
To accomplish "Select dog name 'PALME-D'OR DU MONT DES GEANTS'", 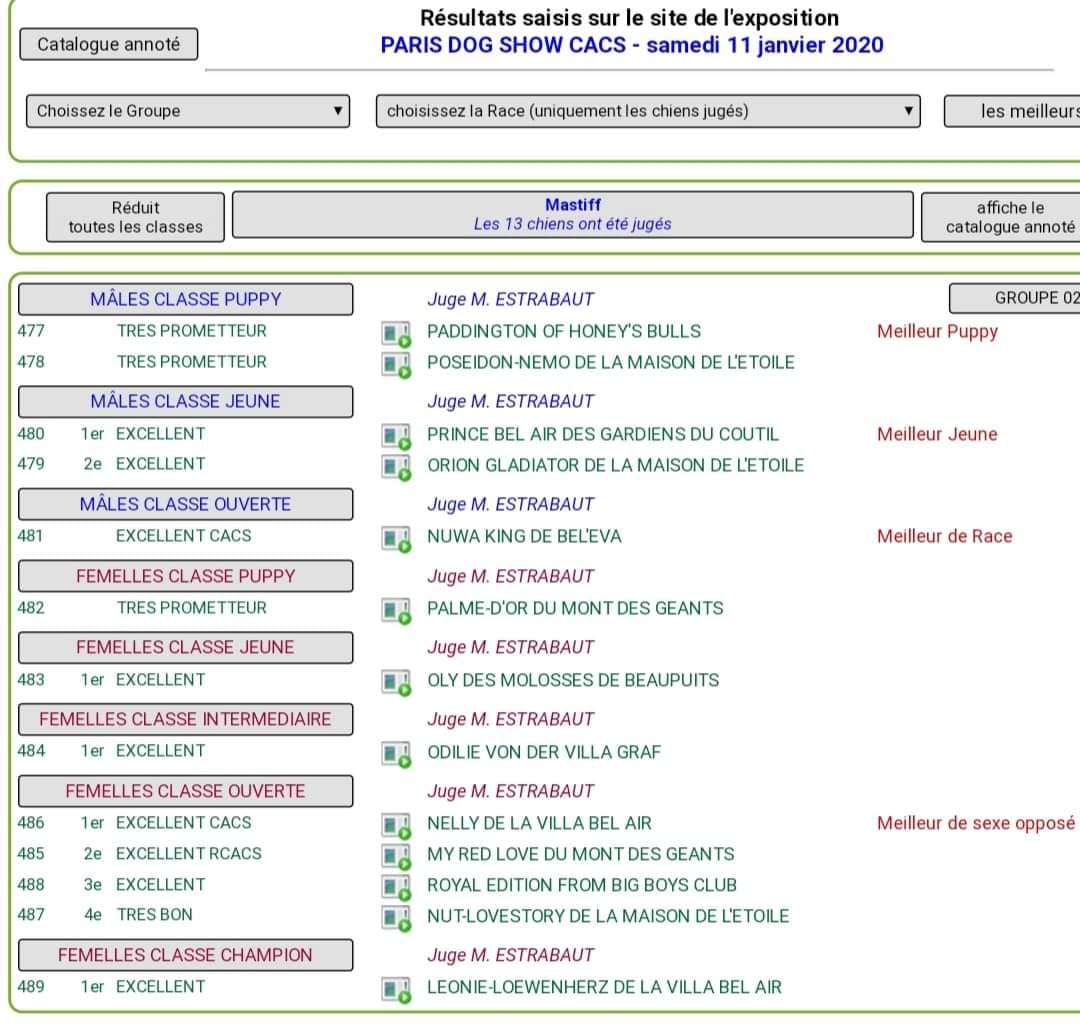I will 575,608.
